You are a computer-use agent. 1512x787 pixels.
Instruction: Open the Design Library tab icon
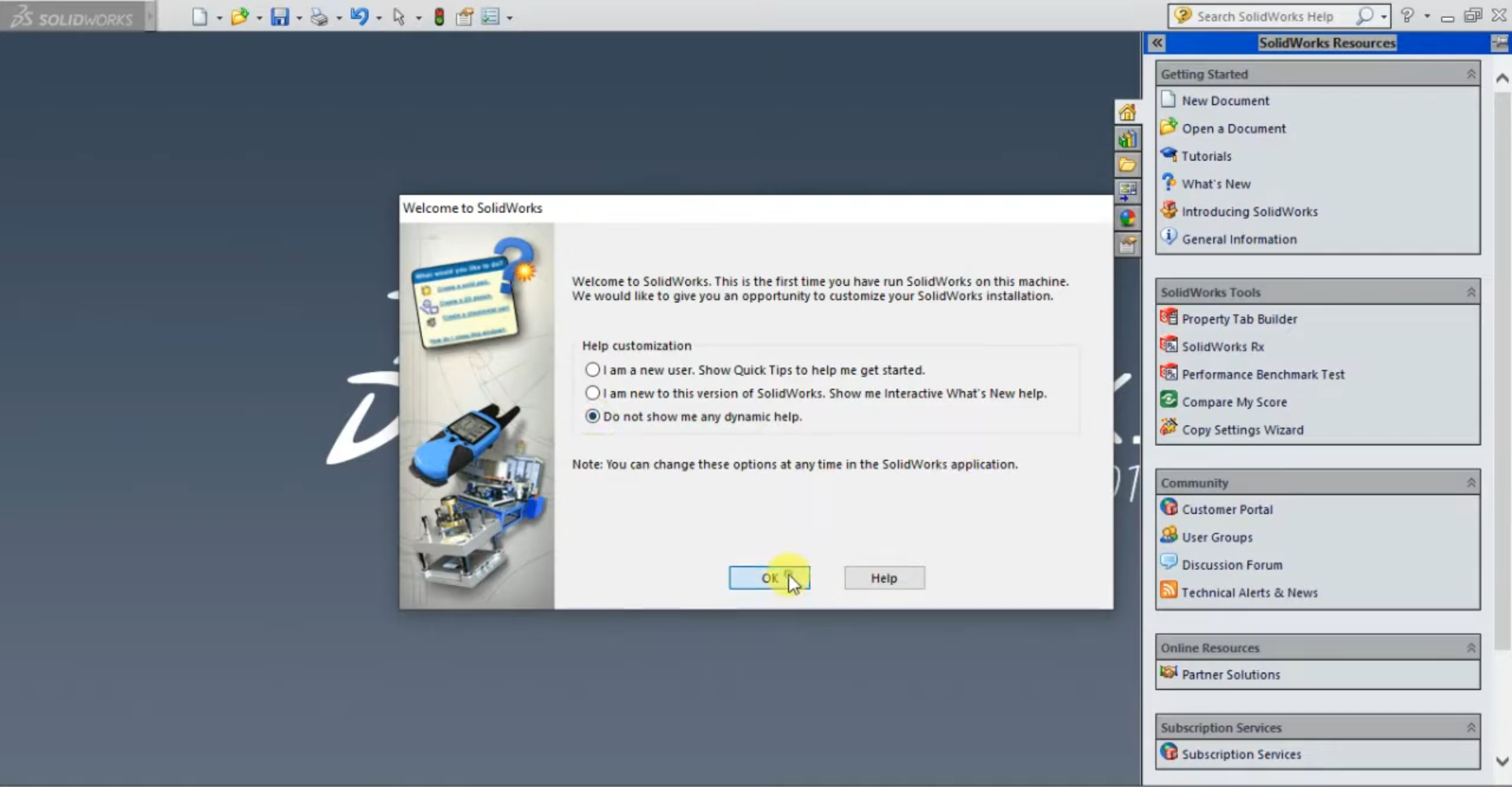(x=1128, y=139)
